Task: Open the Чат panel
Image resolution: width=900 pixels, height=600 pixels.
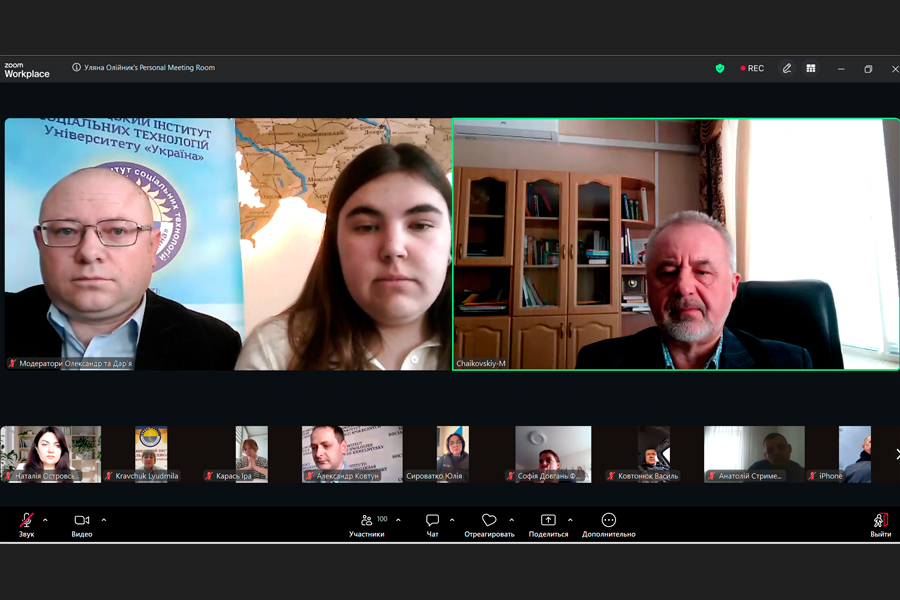Action: [432, 525]
